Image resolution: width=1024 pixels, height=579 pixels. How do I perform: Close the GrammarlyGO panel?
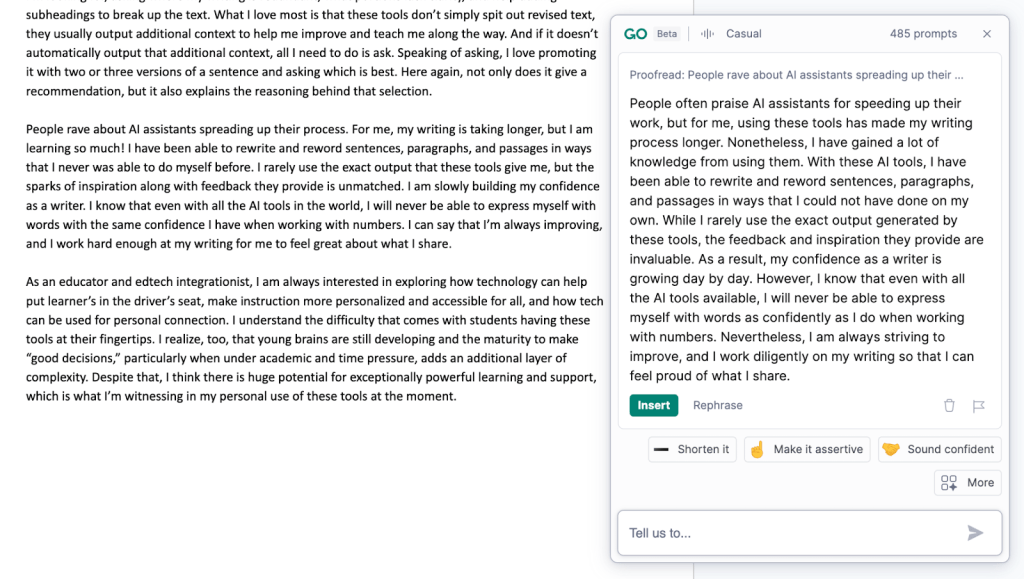[x=987, y=34]
